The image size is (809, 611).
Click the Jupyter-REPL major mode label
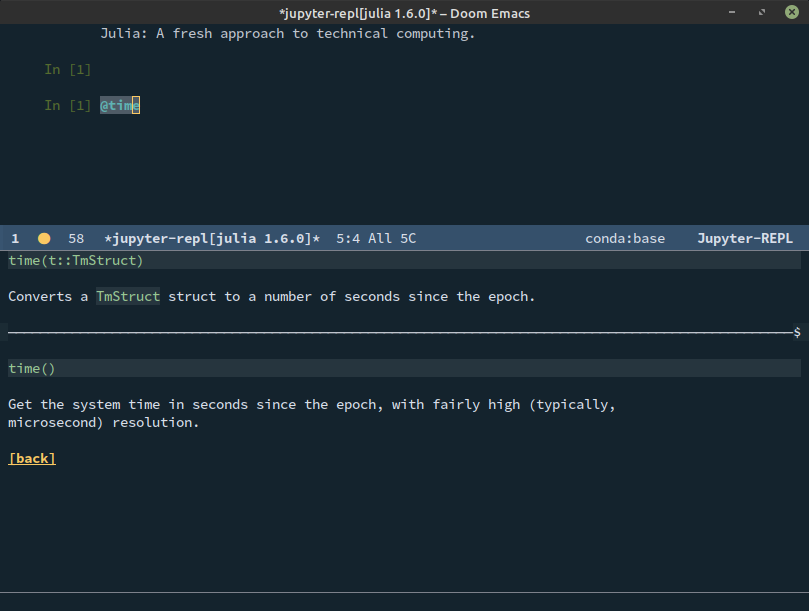[745, 238]
